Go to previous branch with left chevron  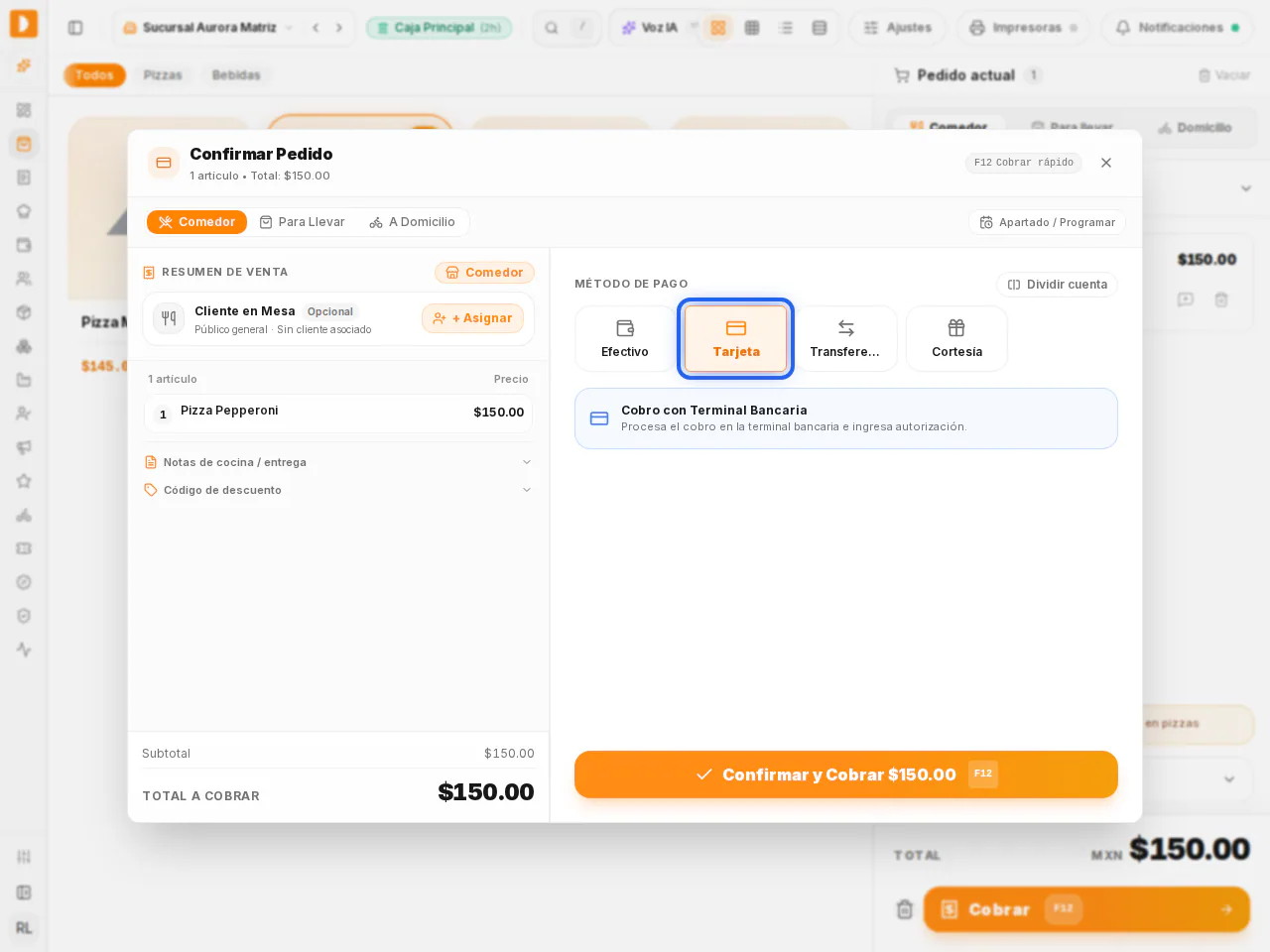coord(316,28)
